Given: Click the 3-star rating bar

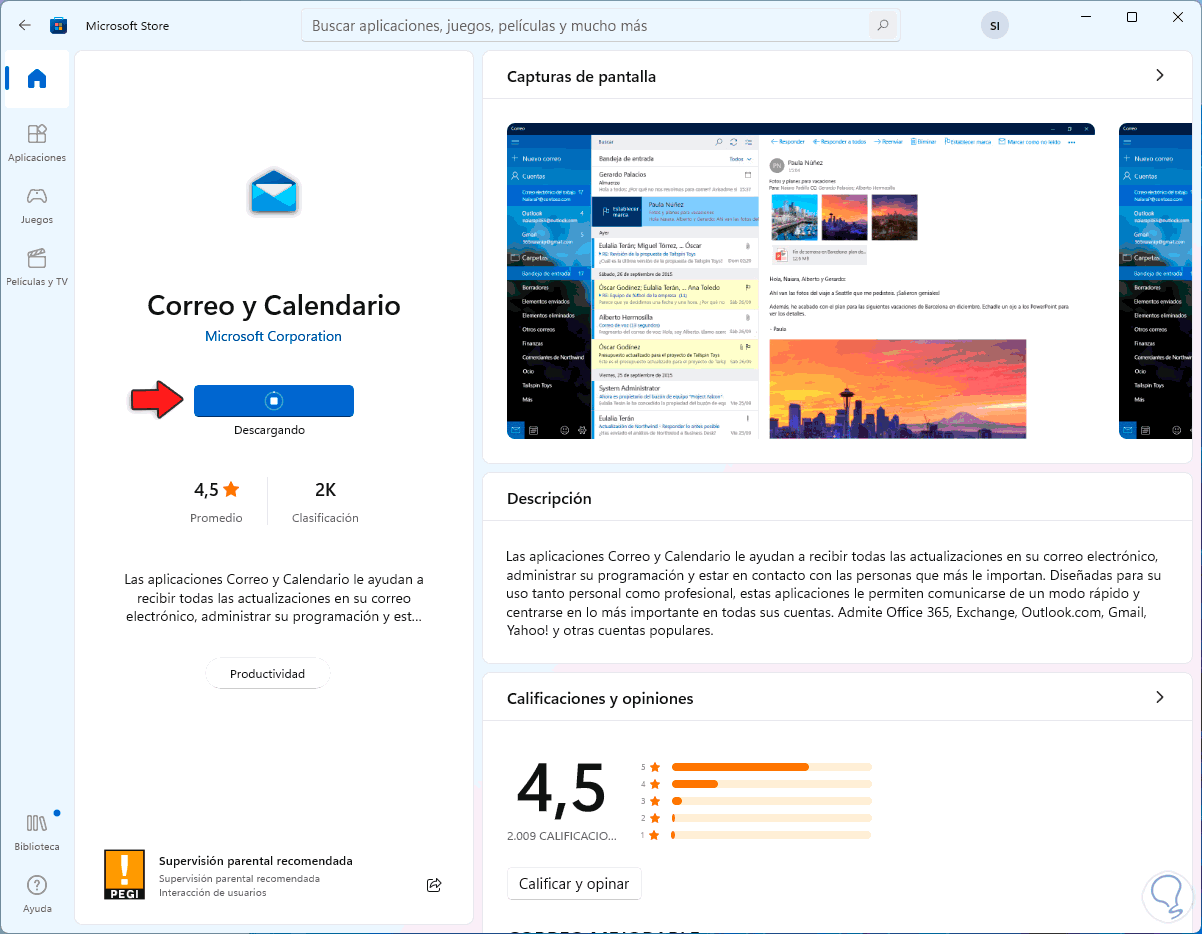Looking at the screenshot, I should point(771,801).
